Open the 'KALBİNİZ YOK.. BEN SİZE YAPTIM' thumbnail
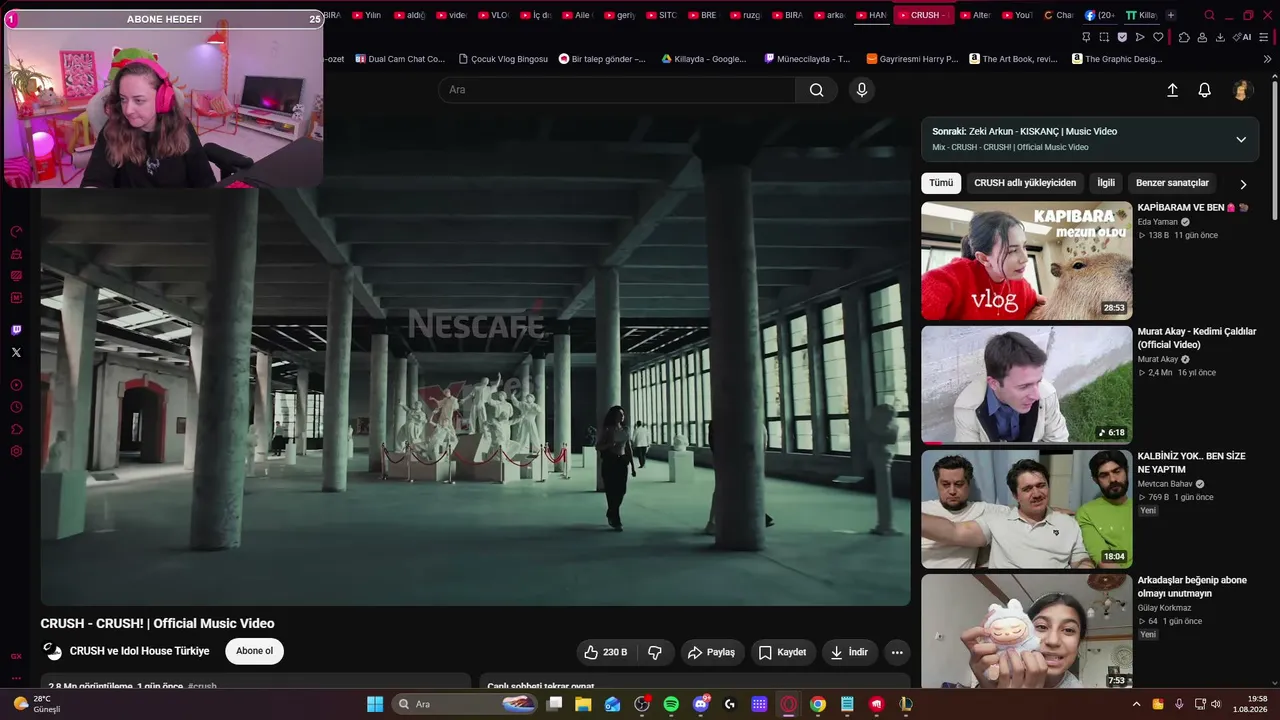This screenshot has height=720, width=1280. [1026, 509]
